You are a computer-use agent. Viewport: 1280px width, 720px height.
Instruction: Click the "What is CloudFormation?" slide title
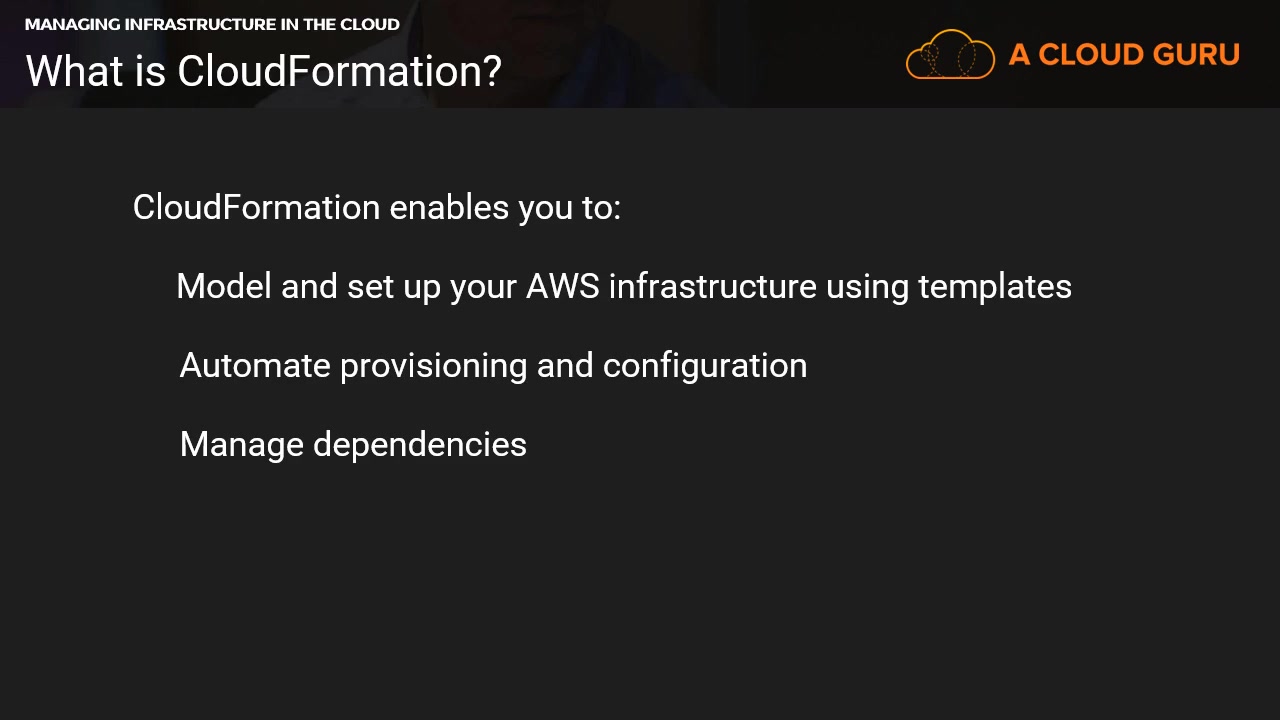point(263,71)
